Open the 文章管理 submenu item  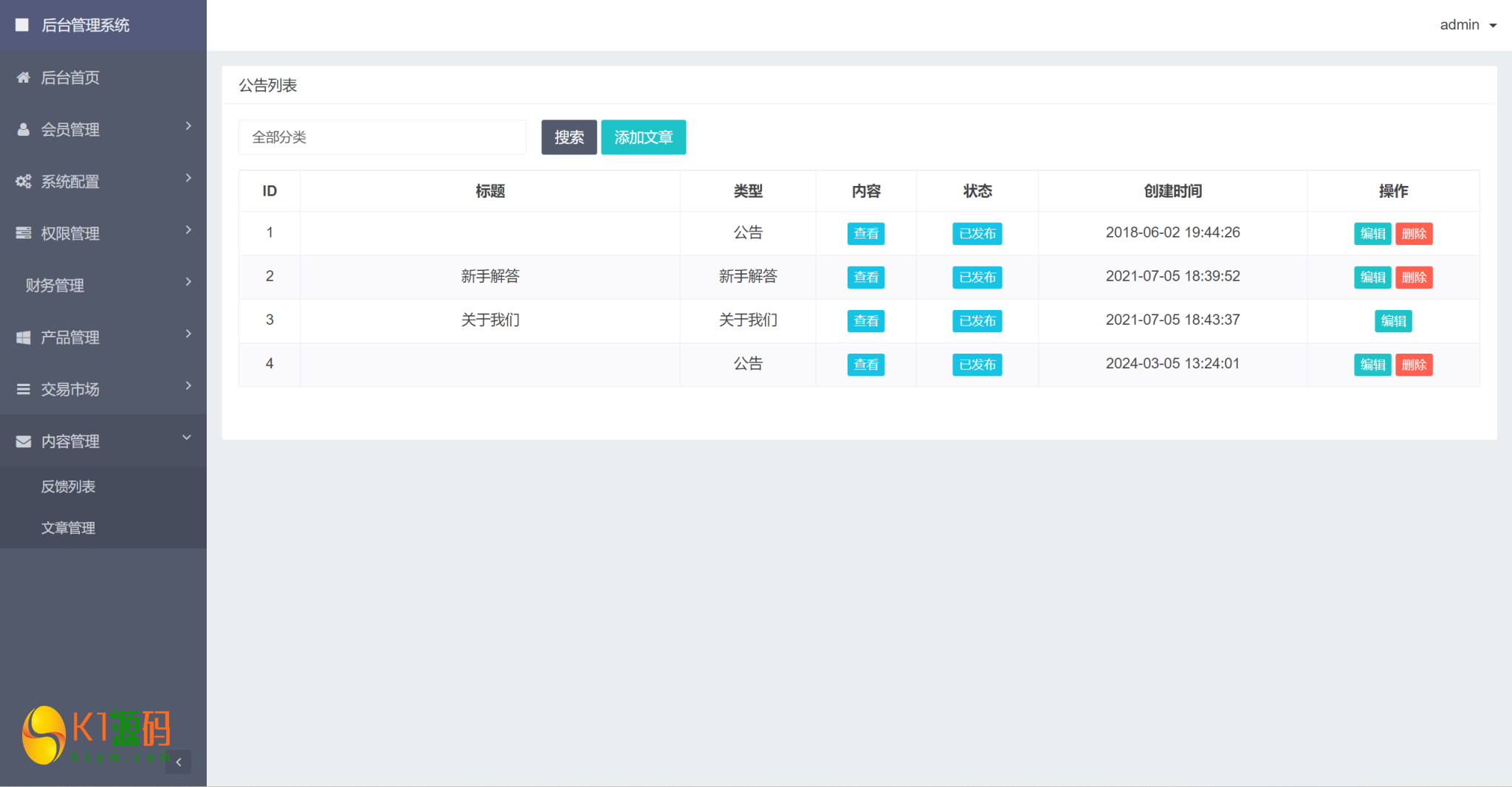(68, 528)
